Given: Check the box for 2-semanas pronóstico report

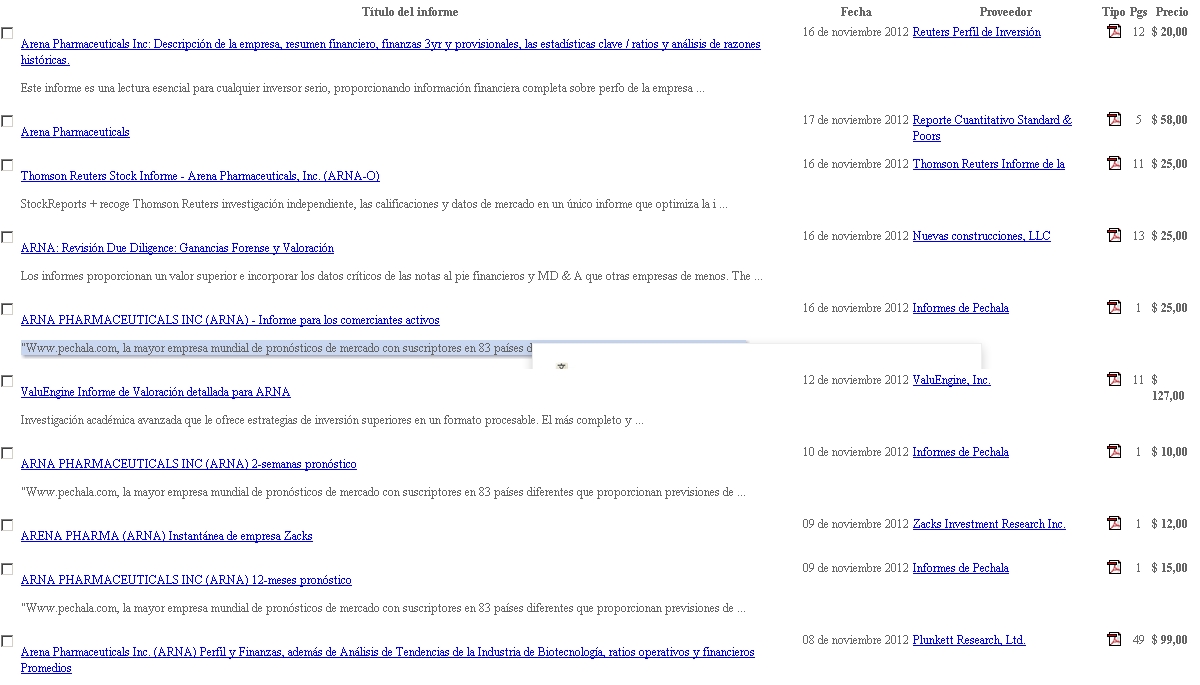Looking at the screenshot, I should point(7,453).
